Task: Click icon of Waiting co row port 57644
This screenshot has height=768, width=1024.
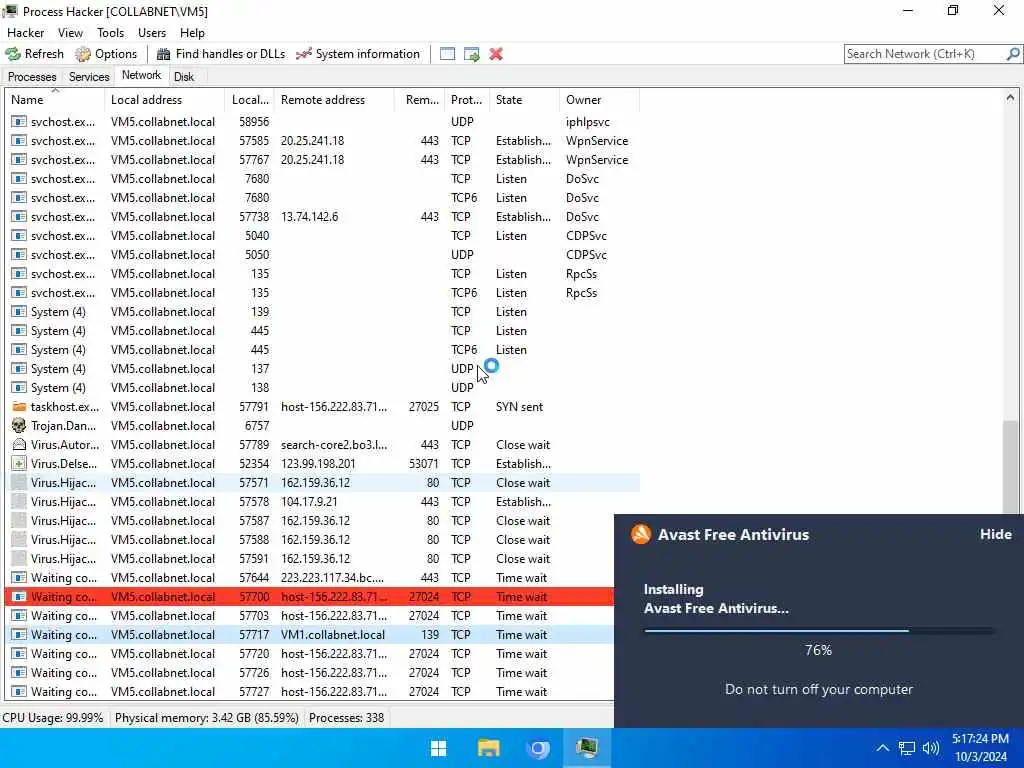Action: (x=20, y=578)
